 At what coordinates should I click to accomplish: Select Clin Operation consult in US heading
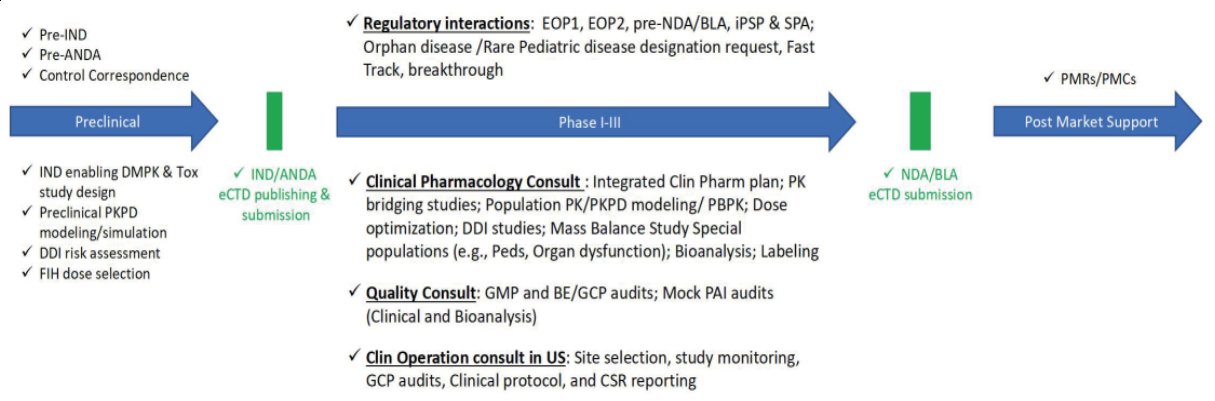[x=467, y=358]
